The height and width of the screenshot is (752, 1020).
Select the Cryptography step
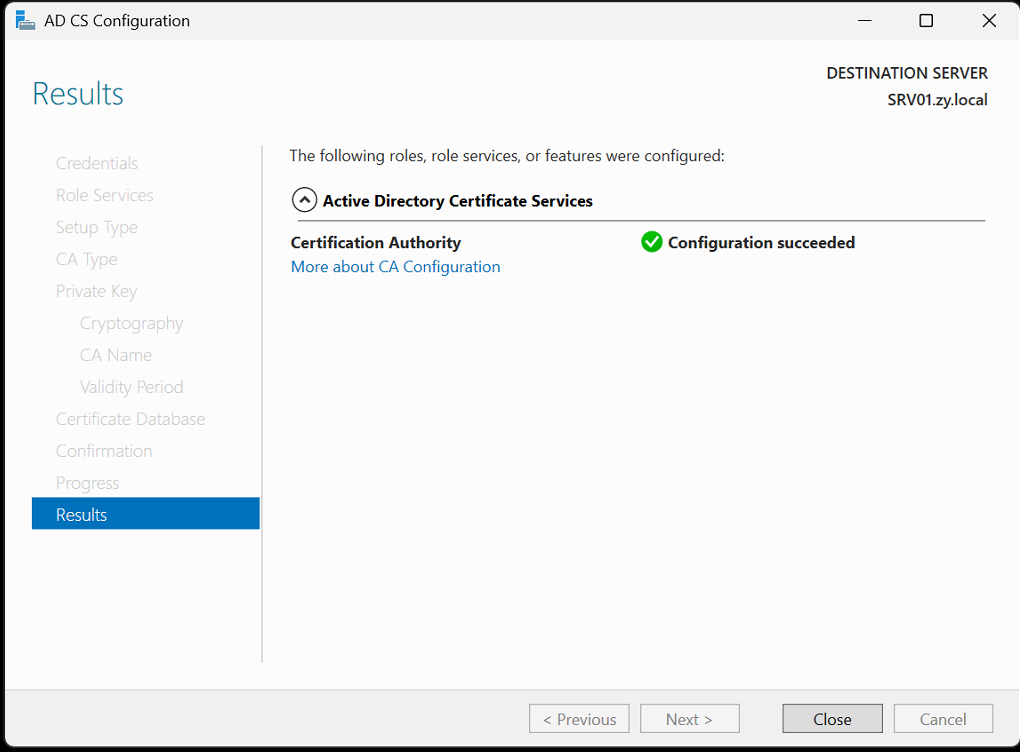tap(131, 323)
